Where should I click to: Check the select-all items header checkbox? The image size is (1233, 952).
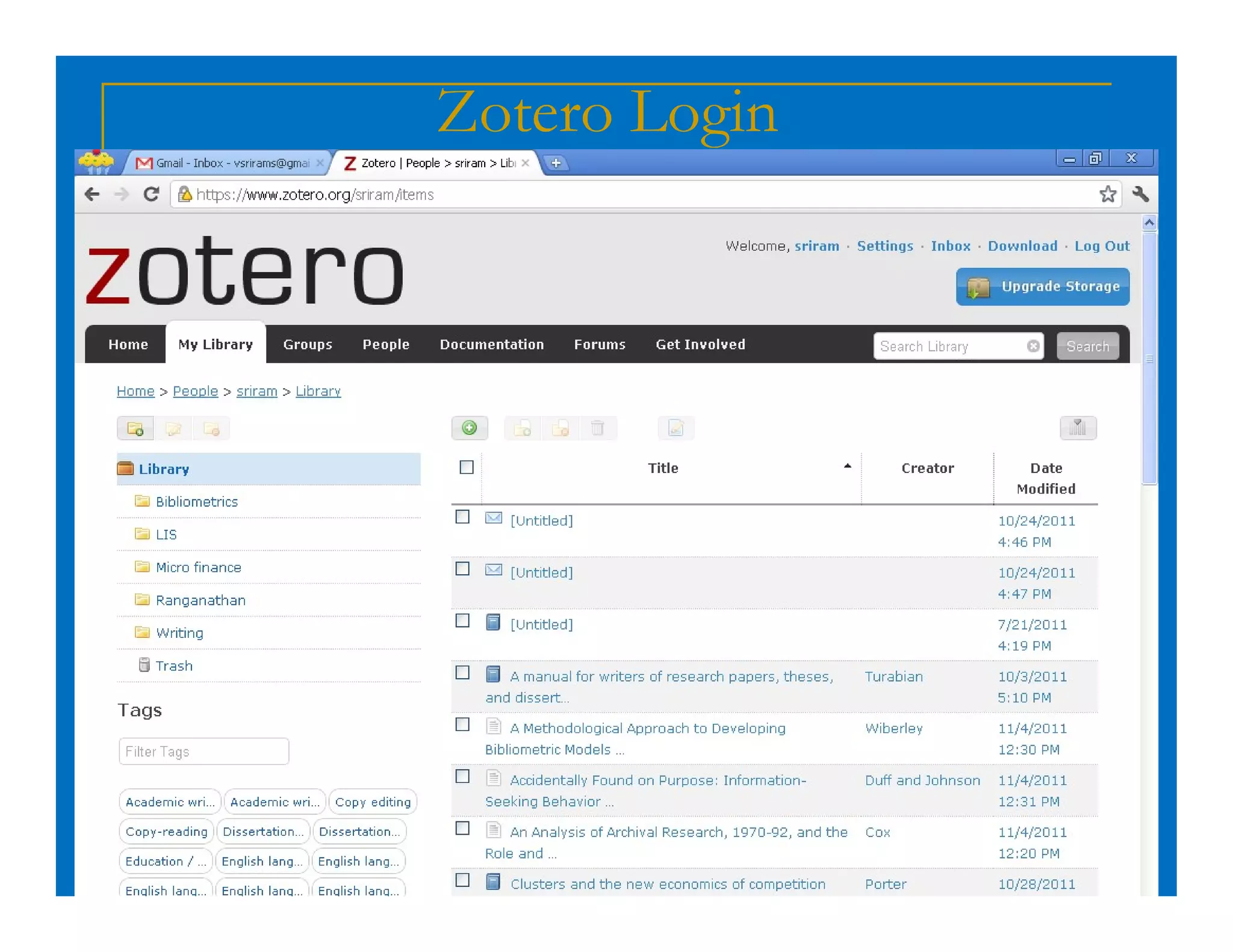467,468
